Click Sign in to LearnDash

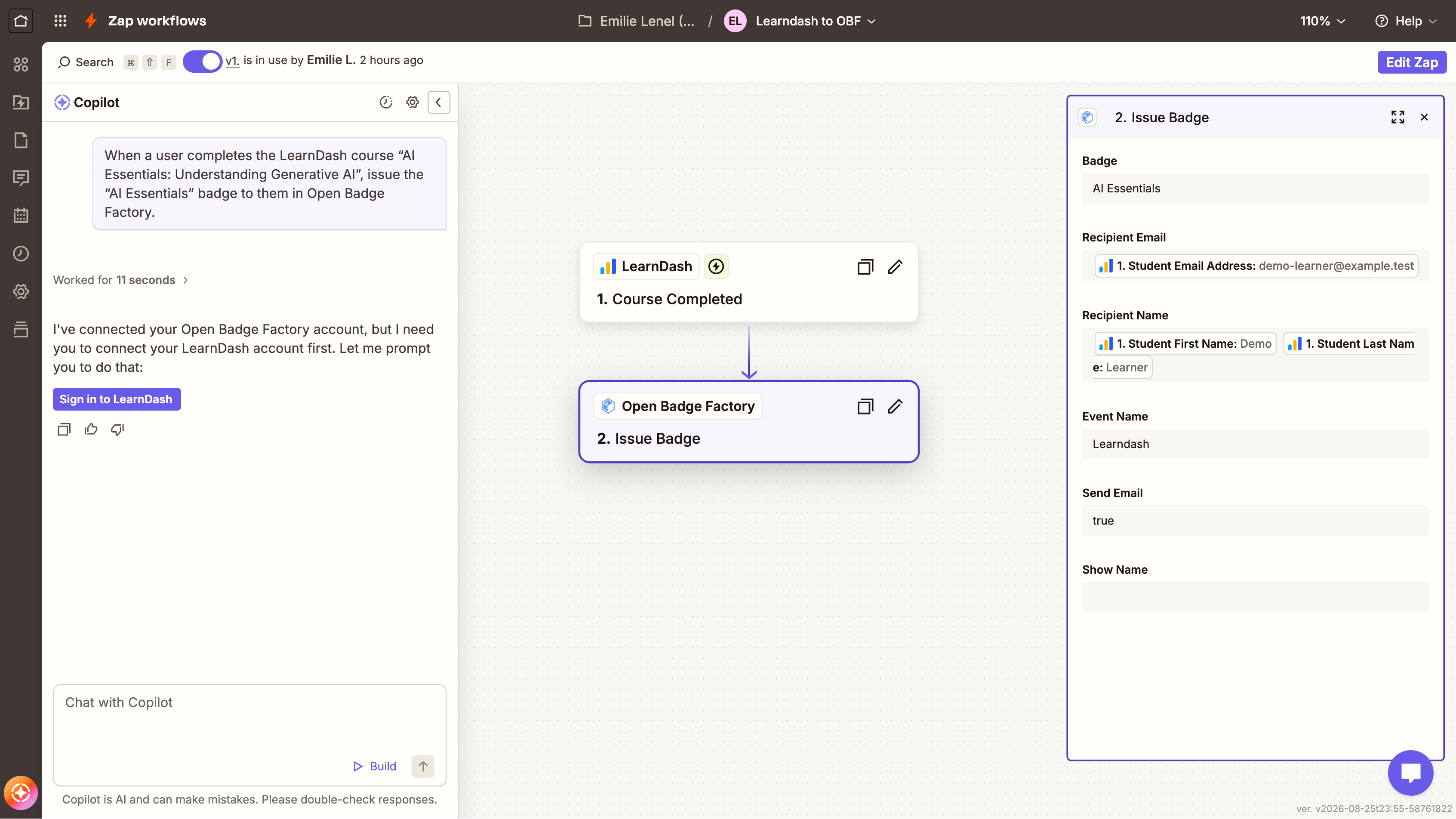117,399
